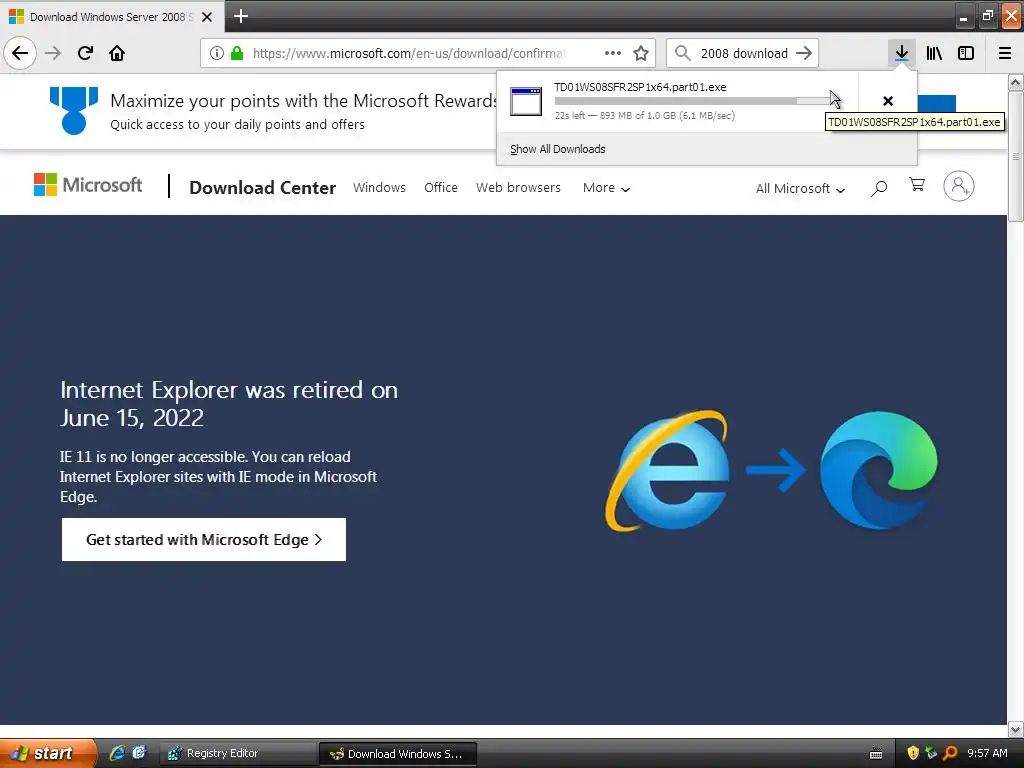
Task: Click the download progress bar
Action: [x=693, y=101]
